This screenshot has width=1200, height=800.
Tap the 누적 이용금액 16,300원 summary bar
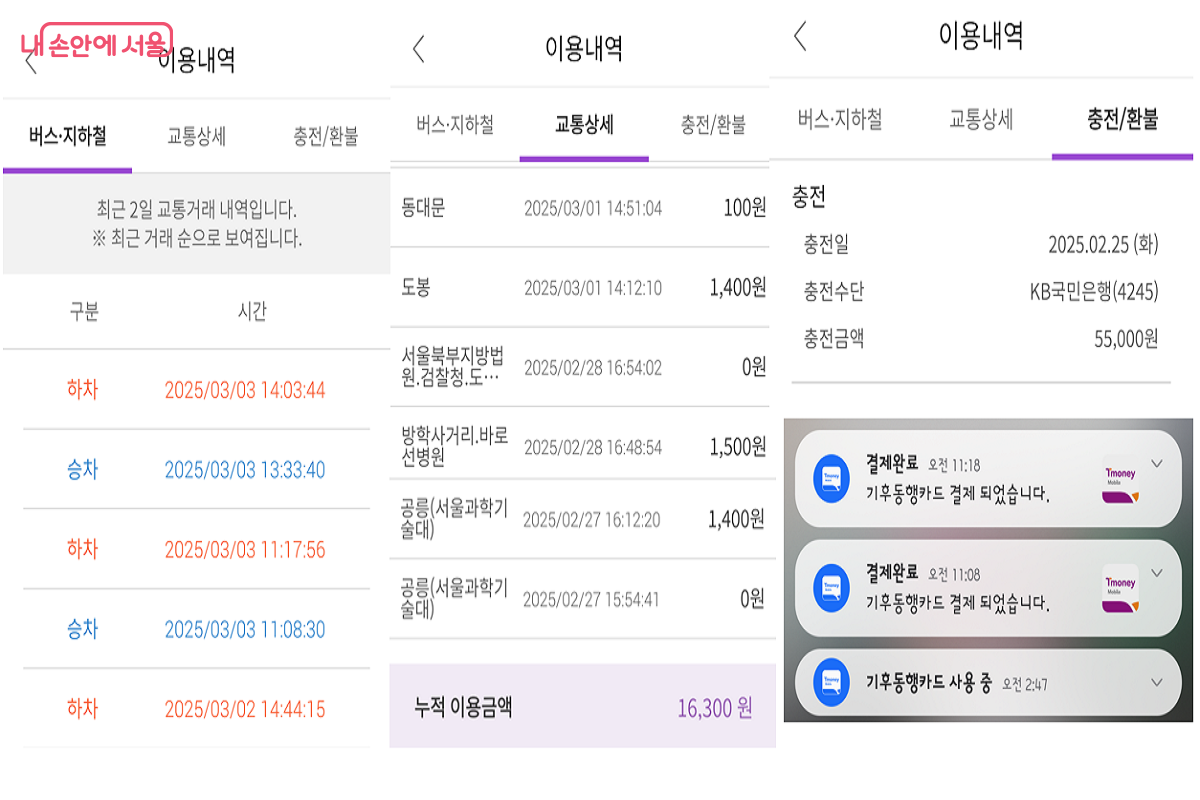click(x=582, y=707)
